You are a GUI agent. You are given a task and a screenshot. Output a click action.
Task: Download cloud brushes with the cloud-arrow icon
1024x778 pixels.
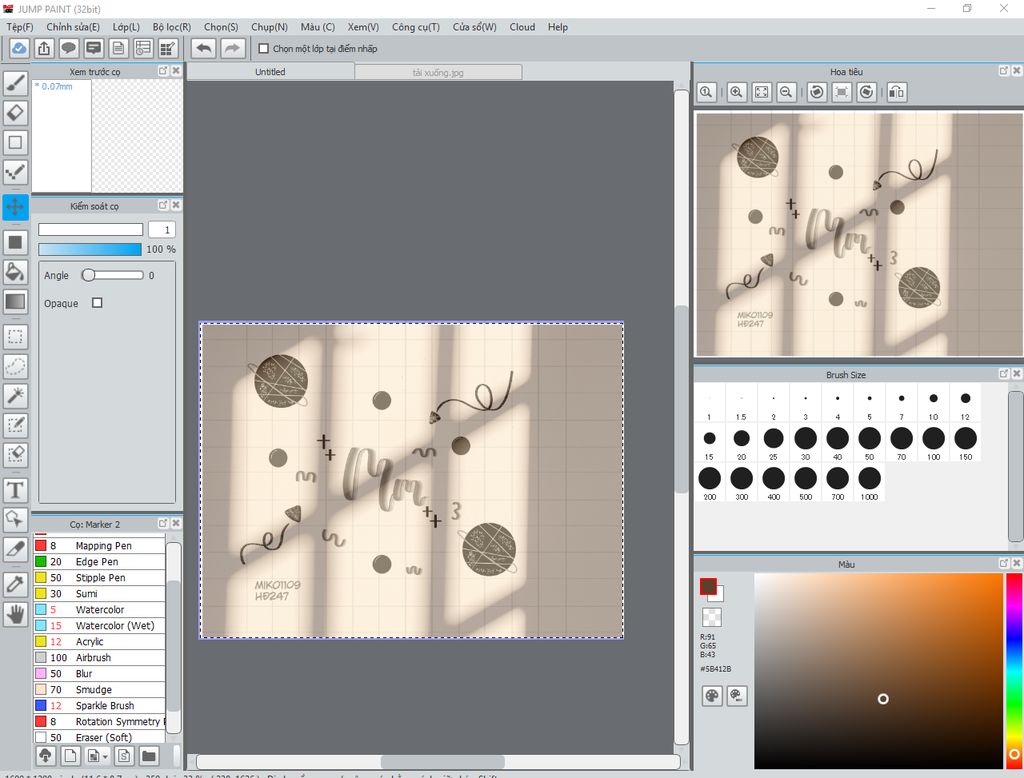click(x=45, y=756)
